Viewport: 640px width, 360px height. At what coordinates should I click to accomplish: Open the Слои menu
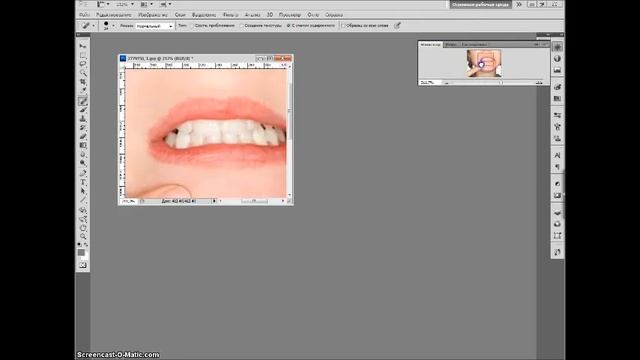click(x=180, y=15)
